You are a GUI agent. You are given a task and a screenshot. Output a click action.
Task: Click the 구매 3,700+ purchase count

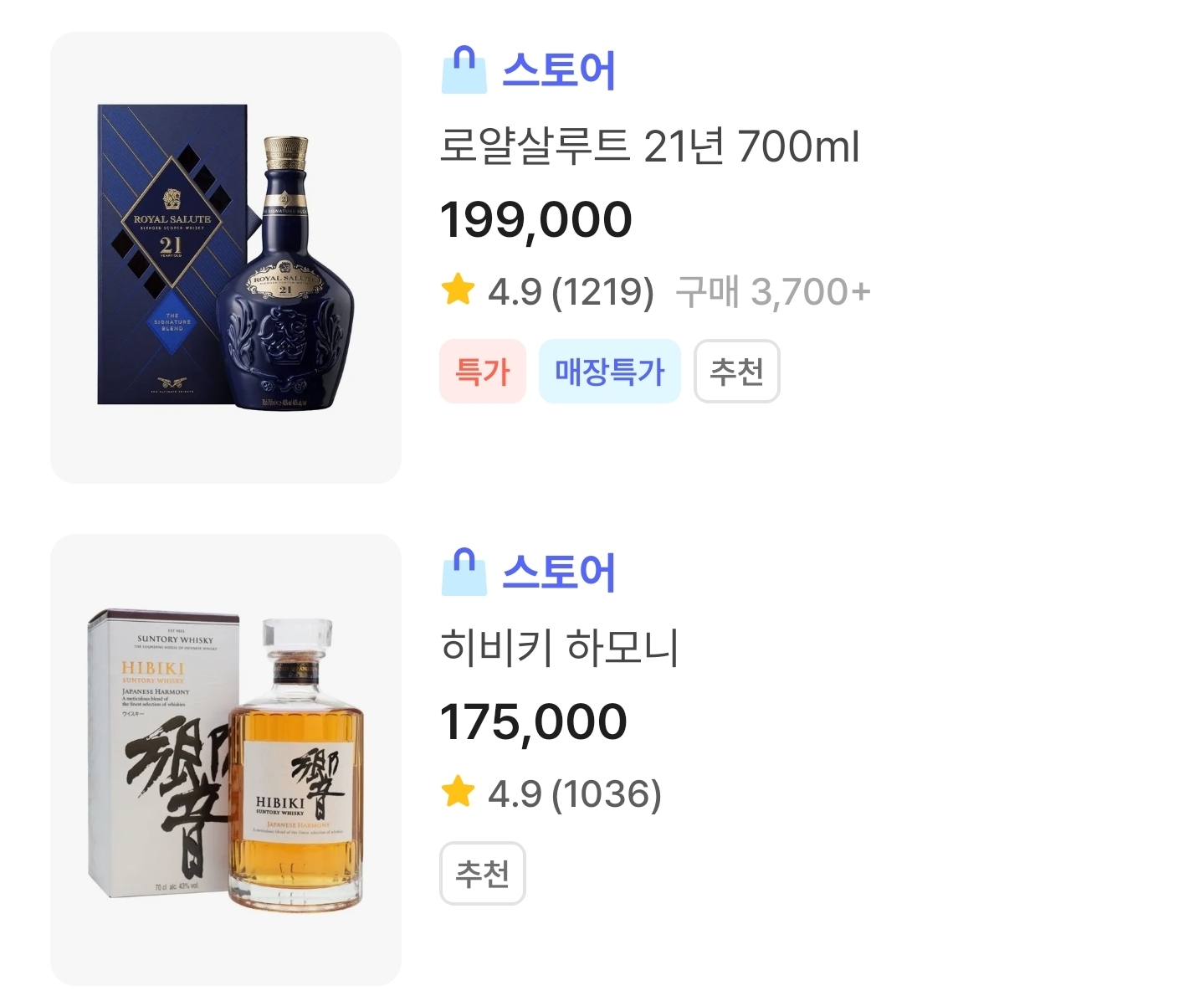pos(772,292)
